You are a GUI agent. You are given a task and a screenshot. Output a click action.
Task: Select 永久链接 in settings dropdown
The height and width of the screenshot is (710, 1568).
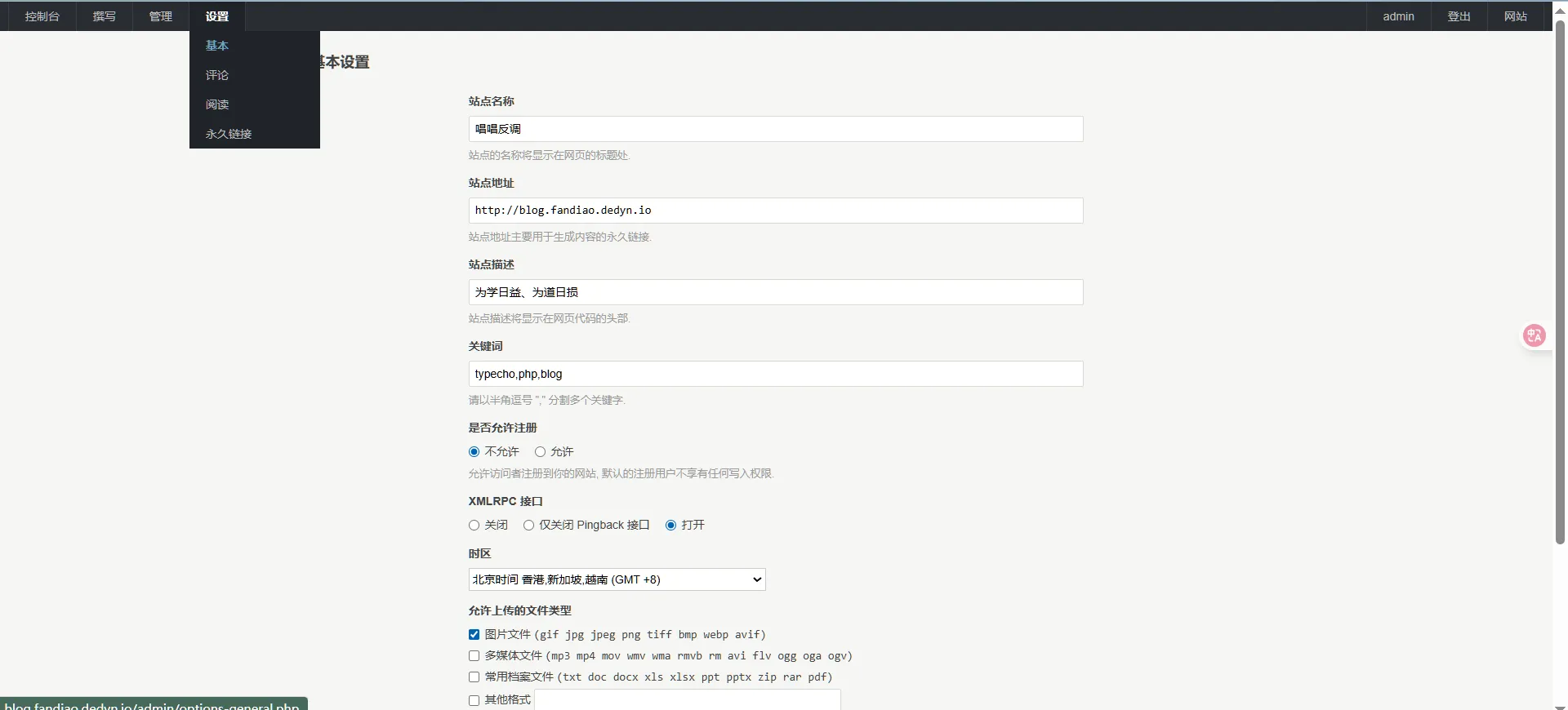coord(255,134)
